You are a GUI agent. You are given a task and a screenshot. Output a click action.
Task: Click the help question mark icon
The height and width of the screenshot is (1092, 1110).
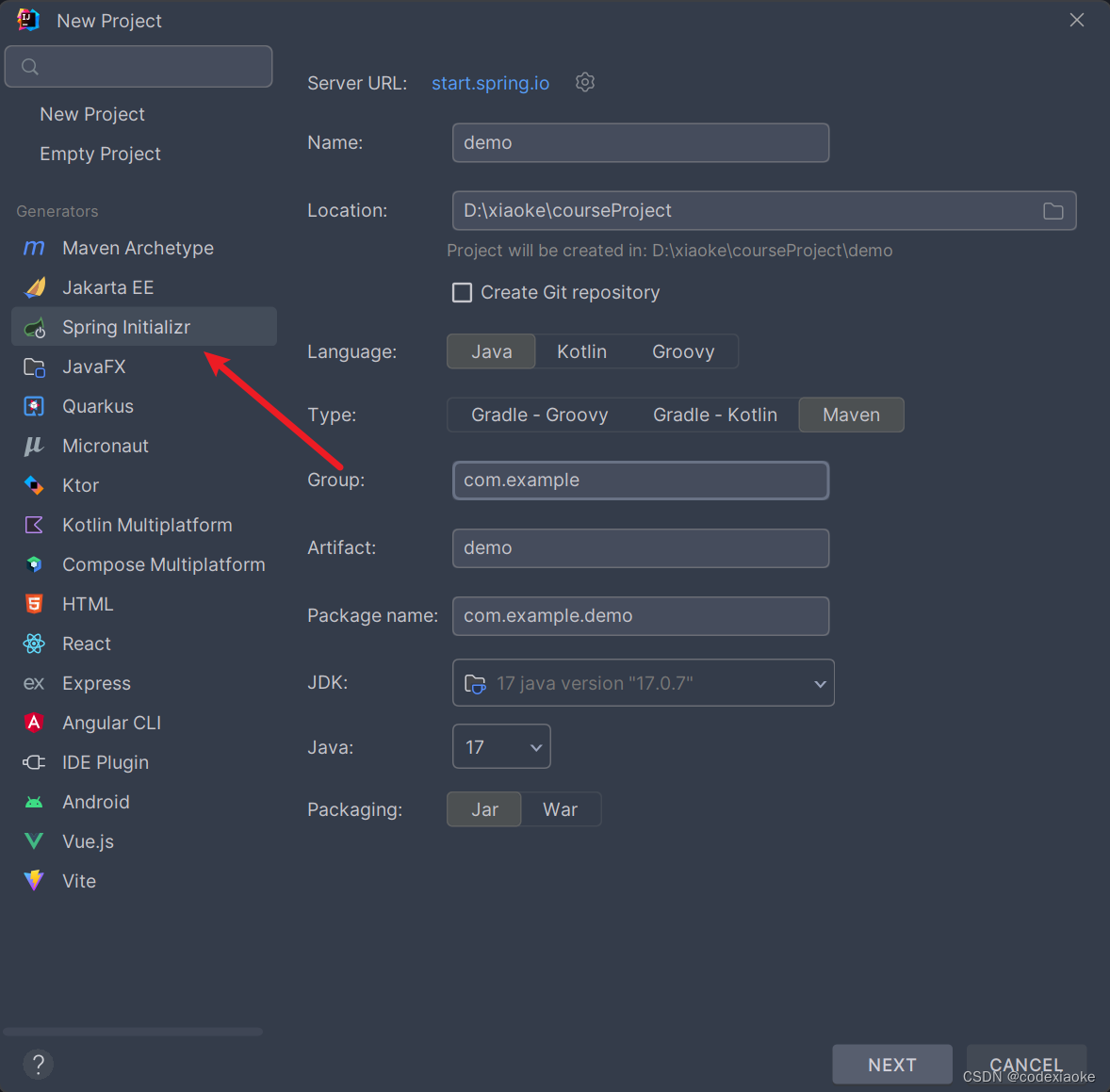[38, 1064]
